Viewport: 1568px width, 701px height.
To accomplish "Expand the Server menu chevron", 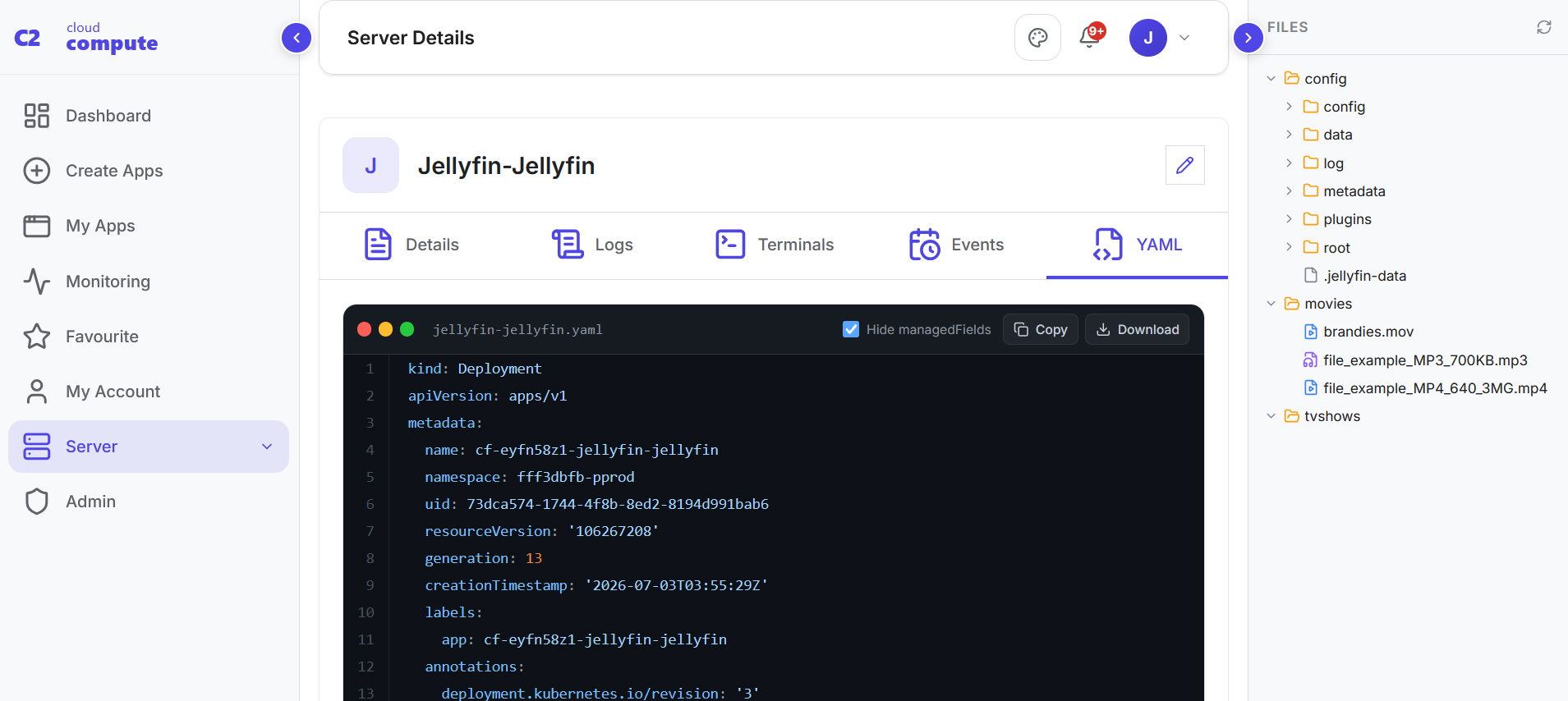I will [267, 447].
